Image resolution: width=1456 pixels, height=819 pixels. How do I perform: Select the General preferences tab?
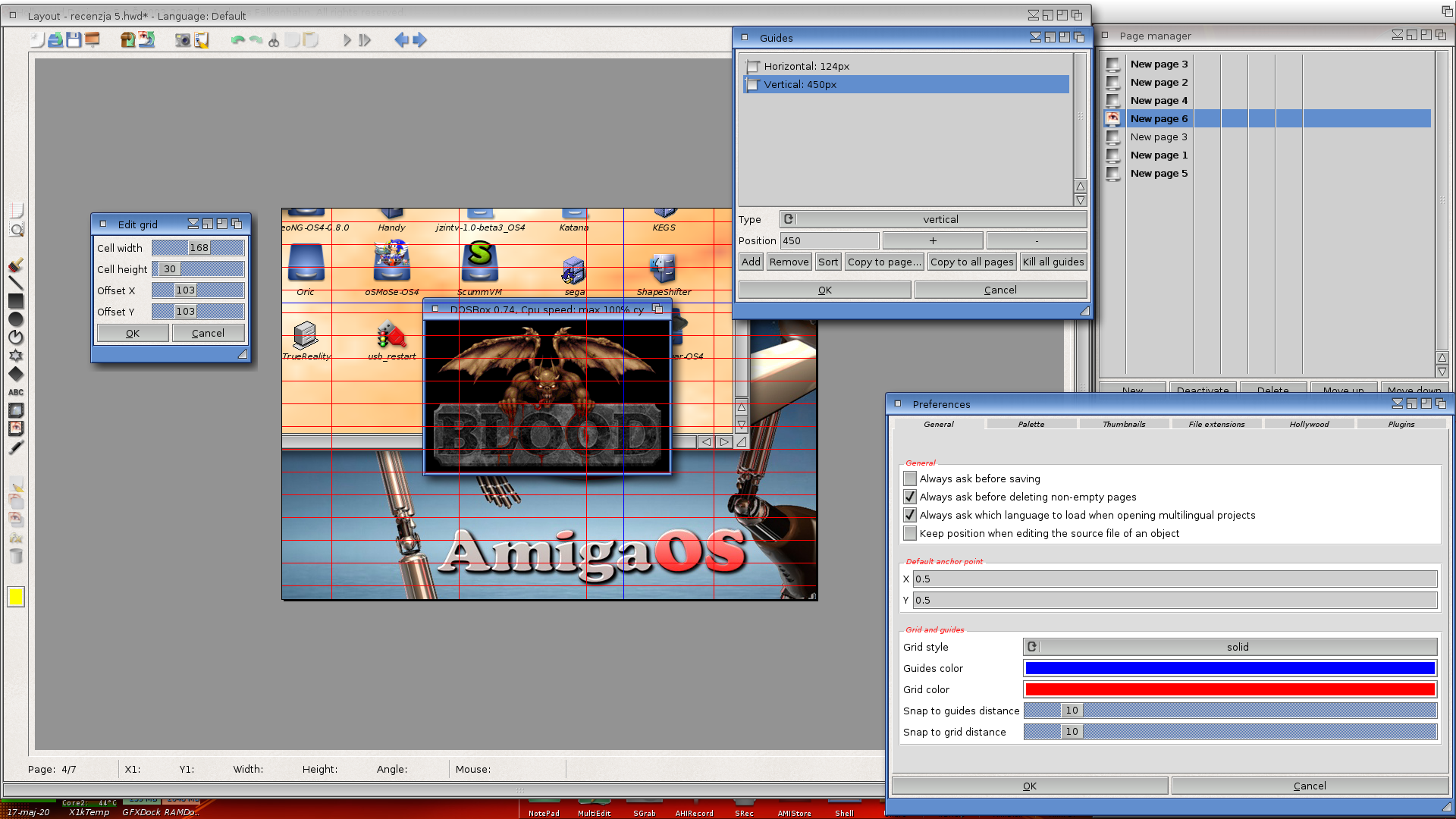click(x=939, y=424)
